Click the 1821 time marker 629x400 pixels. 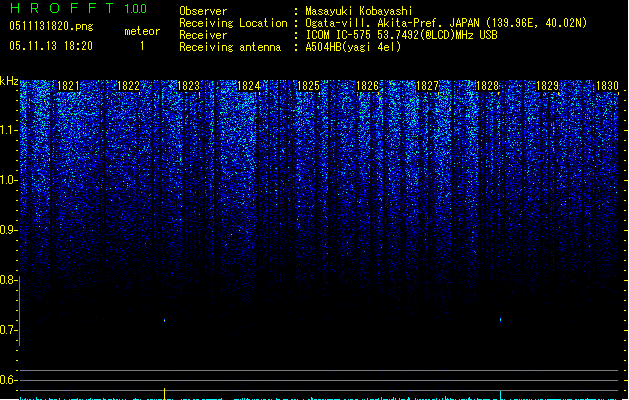coord(69,86)
